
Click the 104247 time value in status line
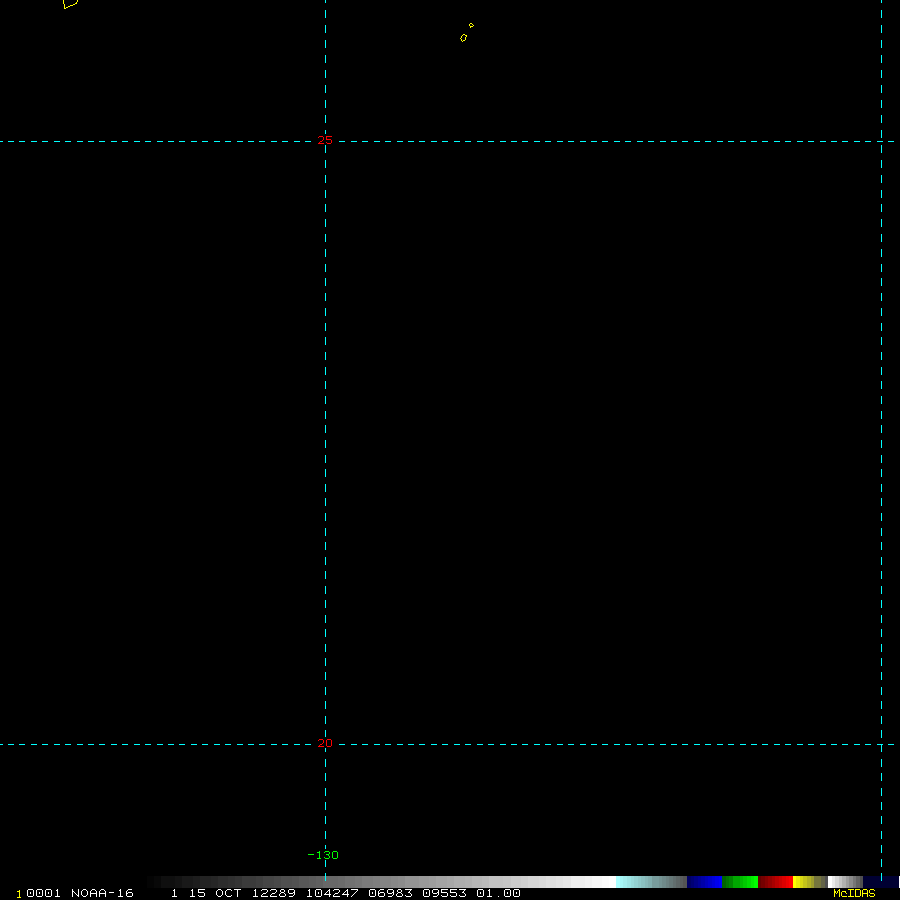point(332,894)
